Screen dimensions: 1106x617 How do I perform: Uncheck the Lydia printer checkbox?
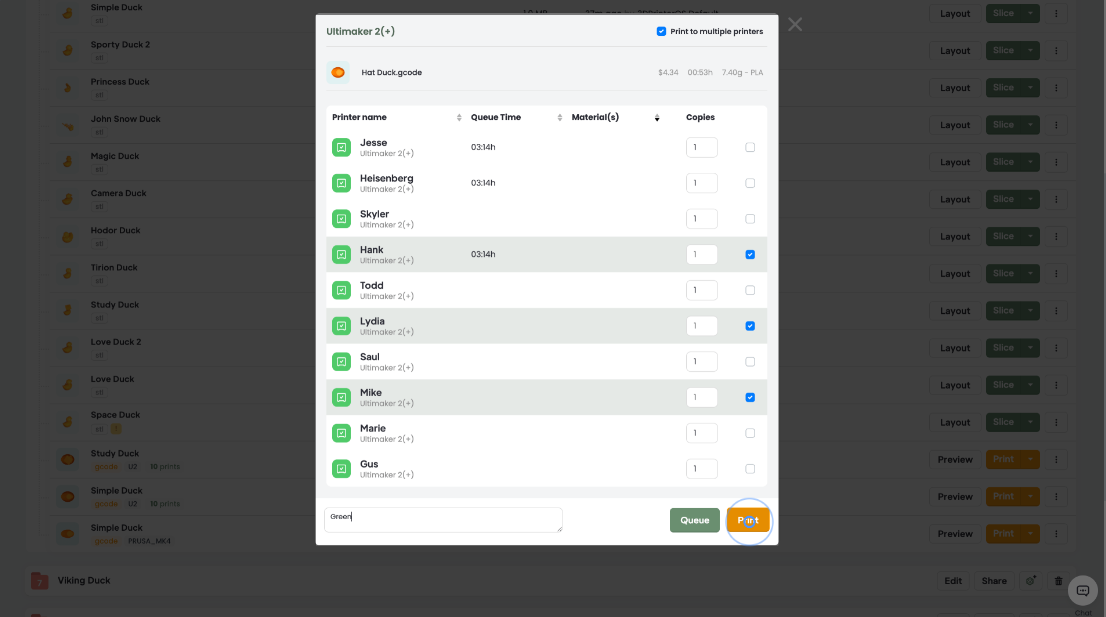750,326
